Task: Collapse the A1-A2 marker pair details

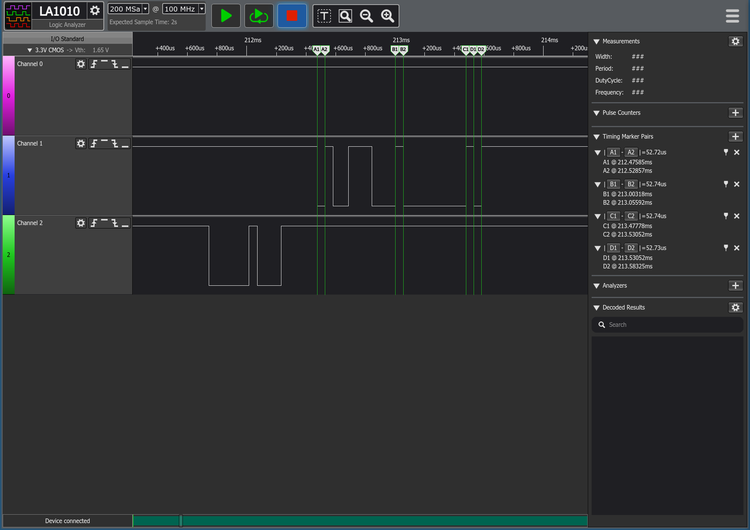Action: point(597,153)
